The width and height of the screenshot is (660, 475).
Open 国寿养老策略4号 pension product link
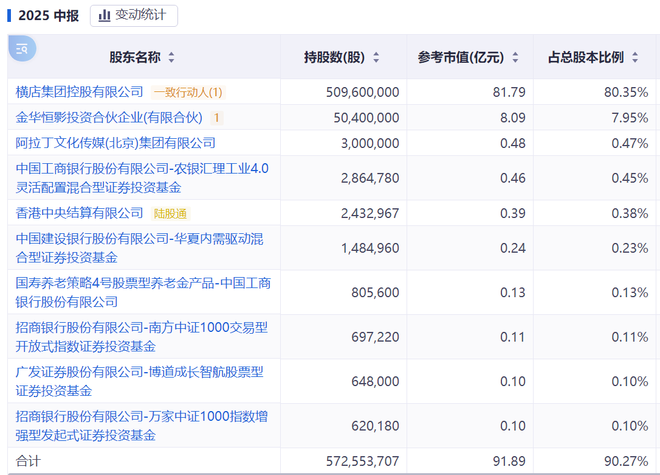[143, 292]
